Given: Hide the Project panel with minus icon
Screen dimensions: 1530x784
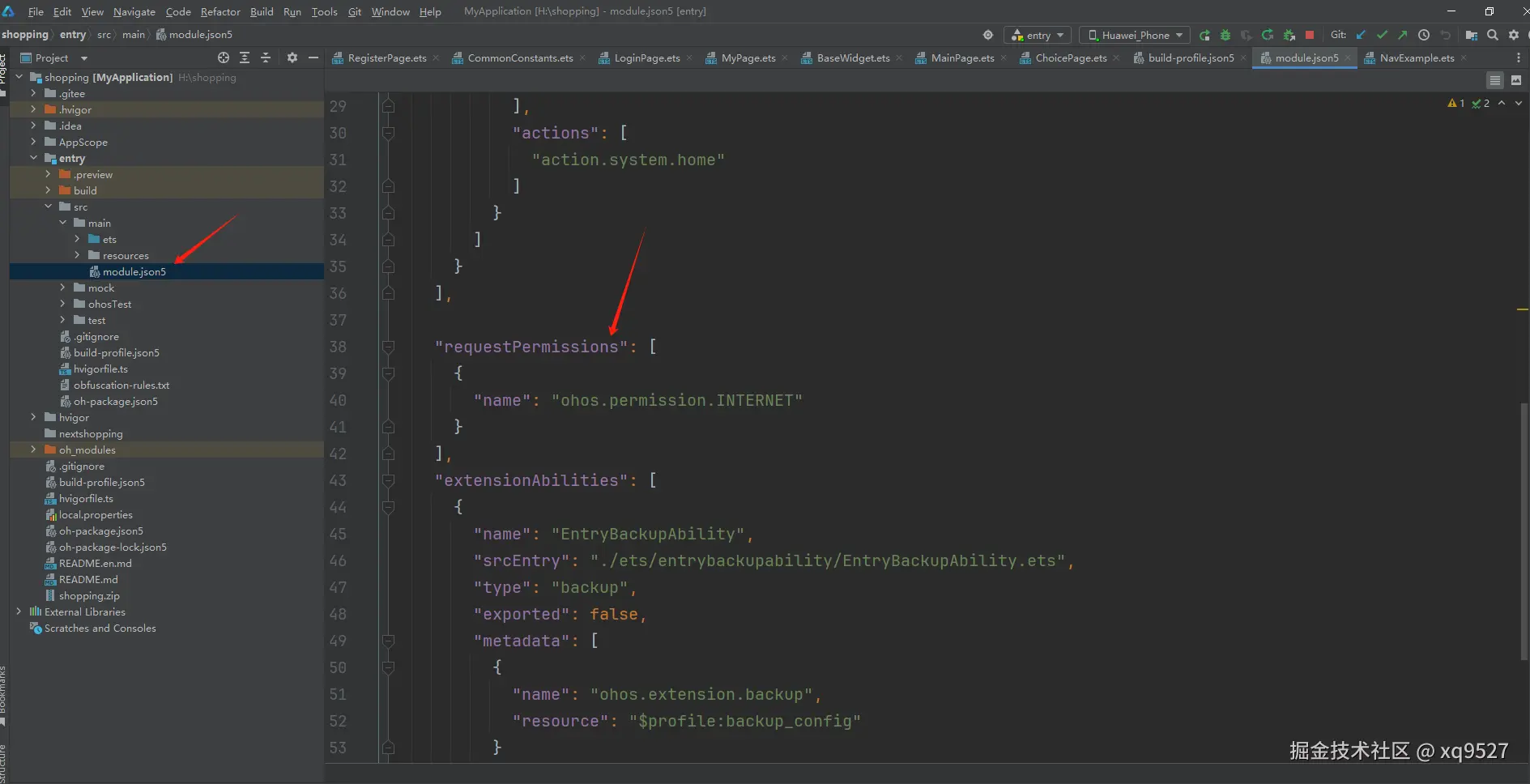Looking at the screenshot, I should [x=313, y=58].
